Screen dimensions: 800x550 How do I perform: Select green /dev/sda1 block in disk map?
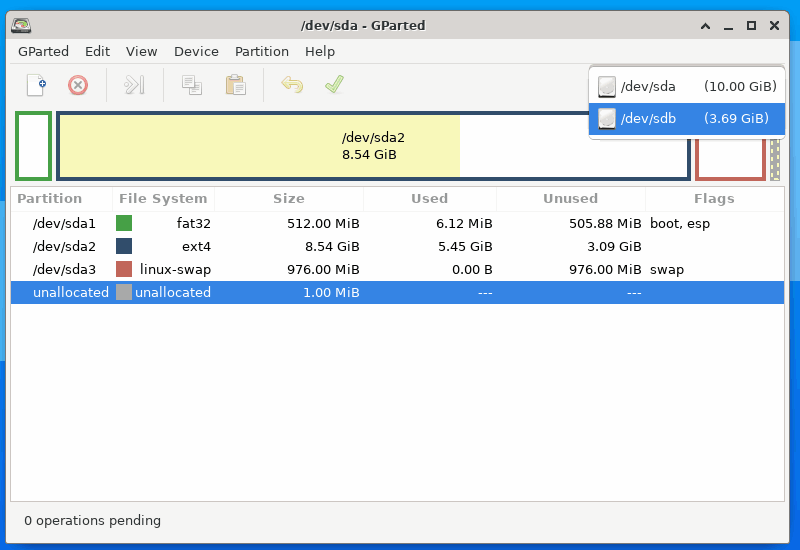point(33,146)
